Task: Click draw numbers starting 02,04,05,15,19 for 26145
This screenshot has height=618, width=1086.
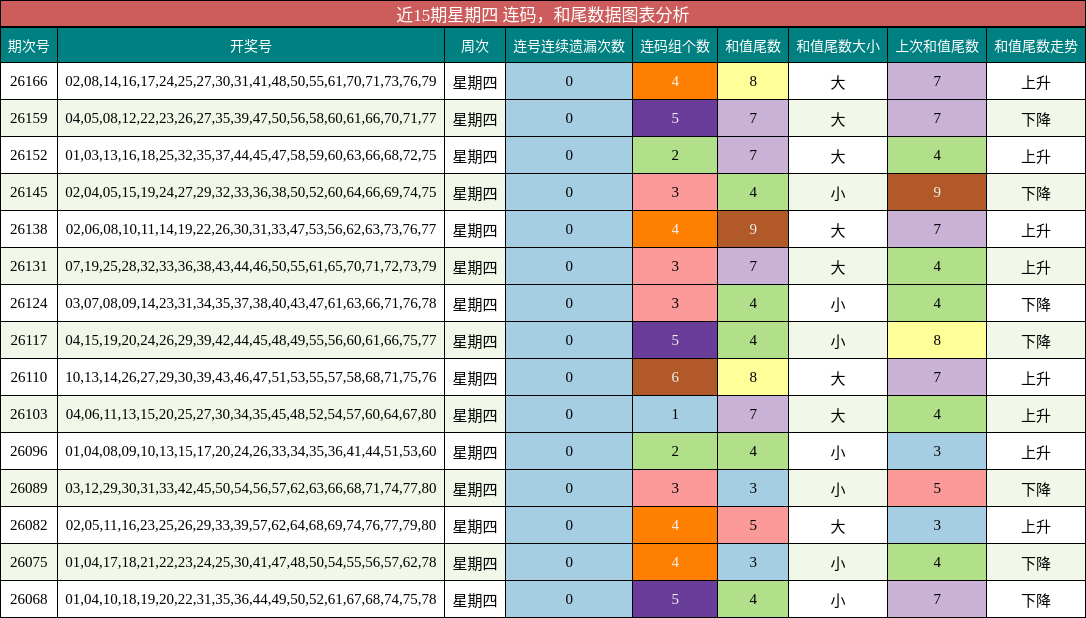Action: [x=251, y=193]
